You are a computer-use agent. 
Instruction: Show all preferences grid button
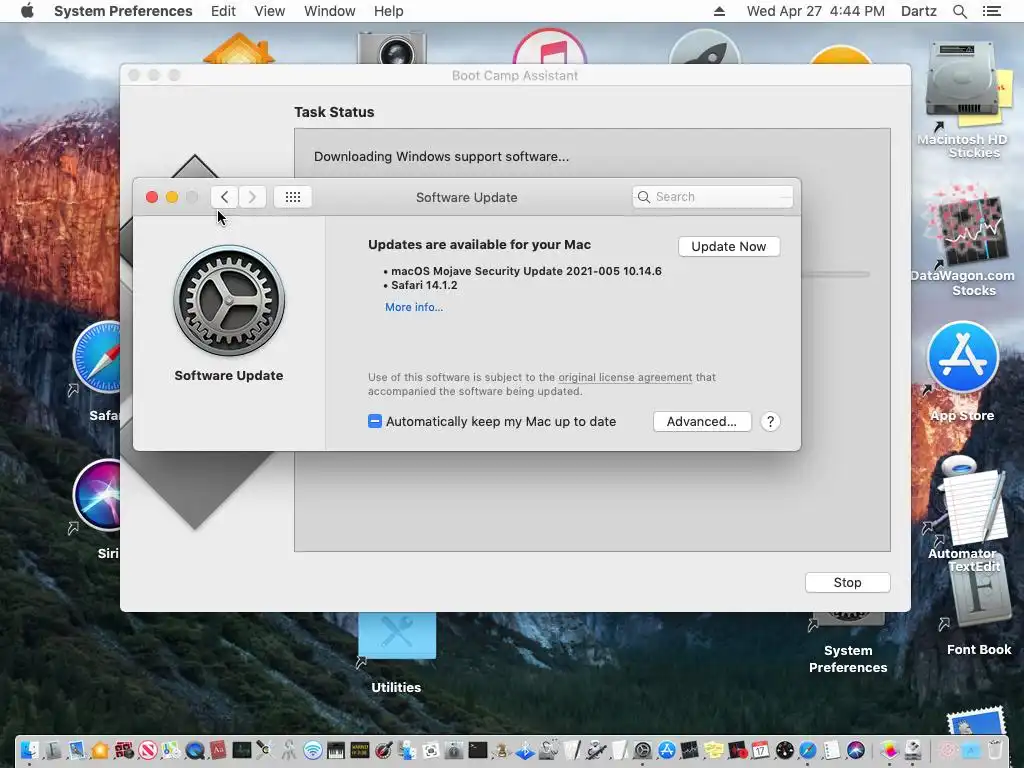[293, 197]
